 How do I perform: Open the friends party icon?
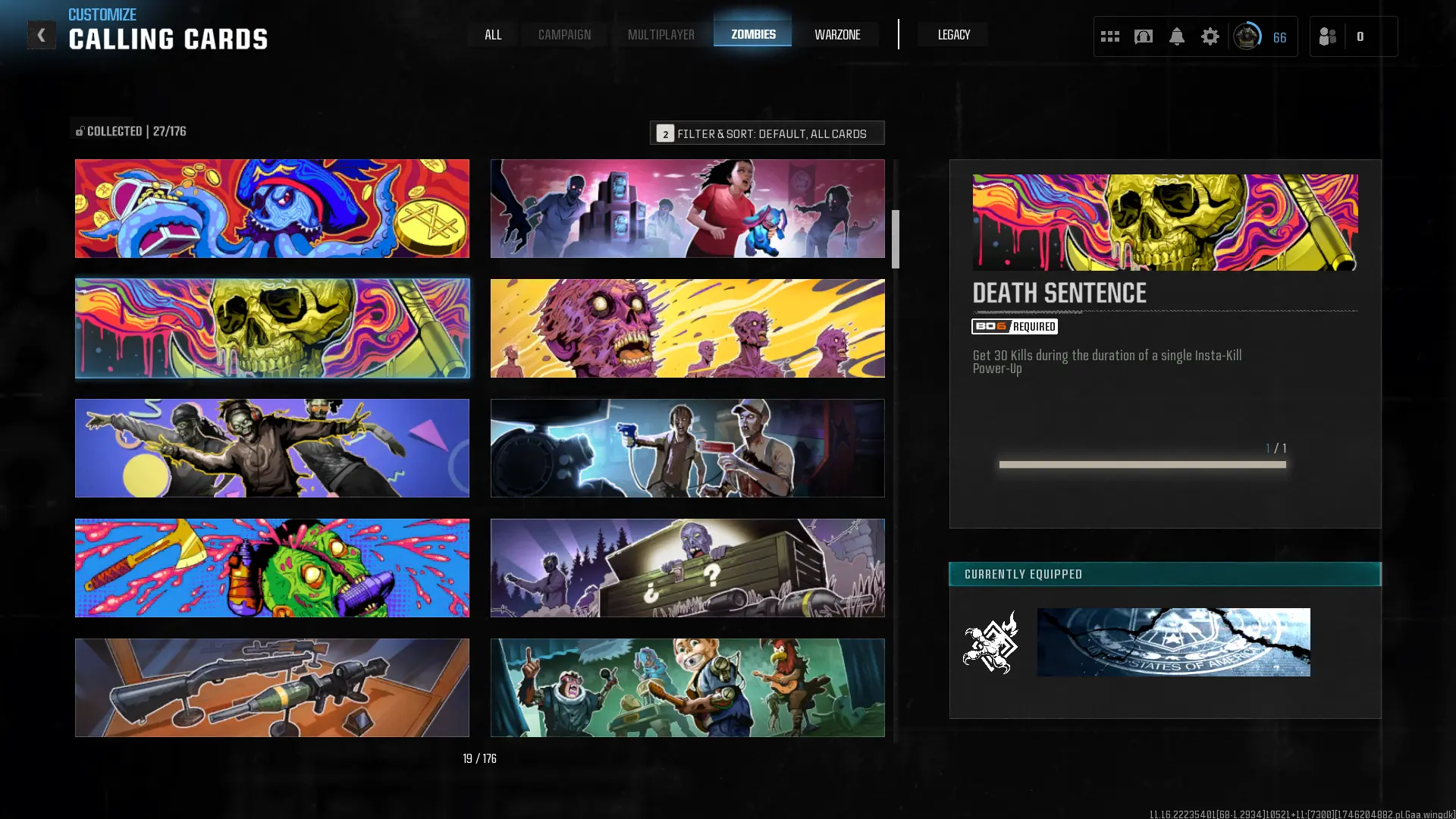tap(1328, 36)
